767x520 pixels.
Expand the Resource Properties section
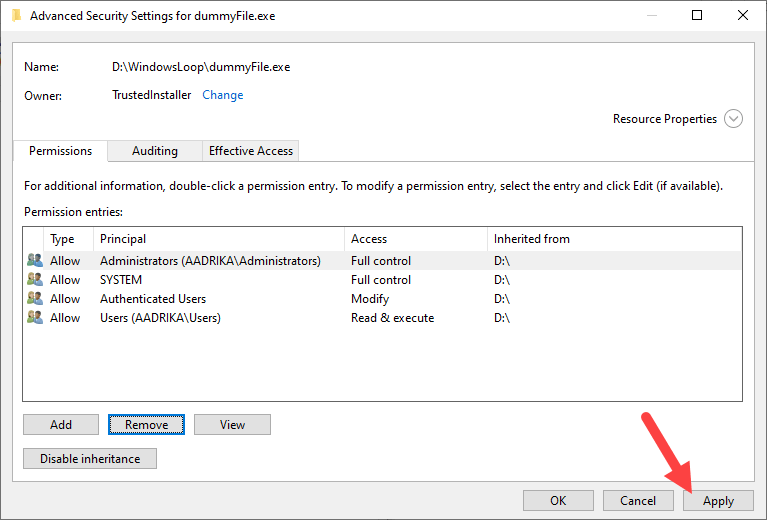(733, 119)
